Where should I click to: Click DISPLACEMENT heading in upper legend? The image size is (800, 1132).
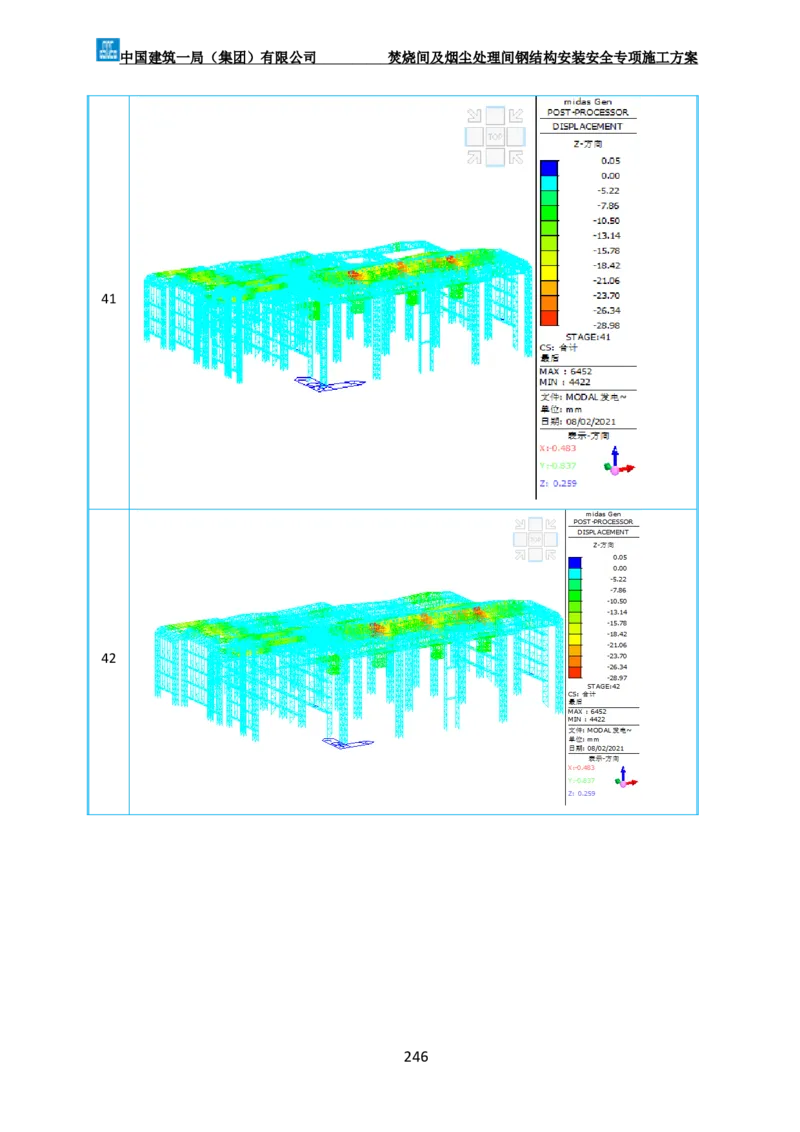point(587,127)
